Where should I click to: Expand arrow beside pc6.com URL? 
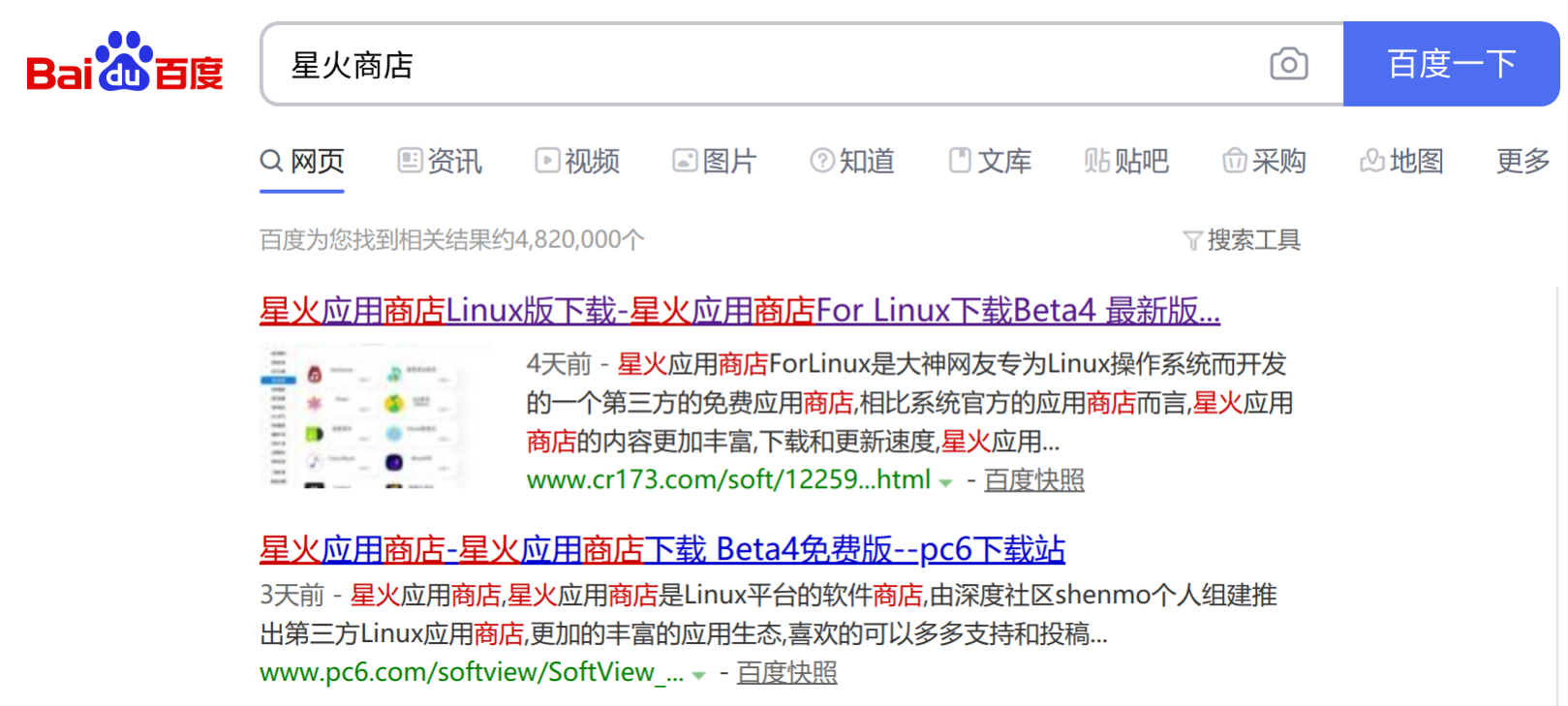(698, 674)
